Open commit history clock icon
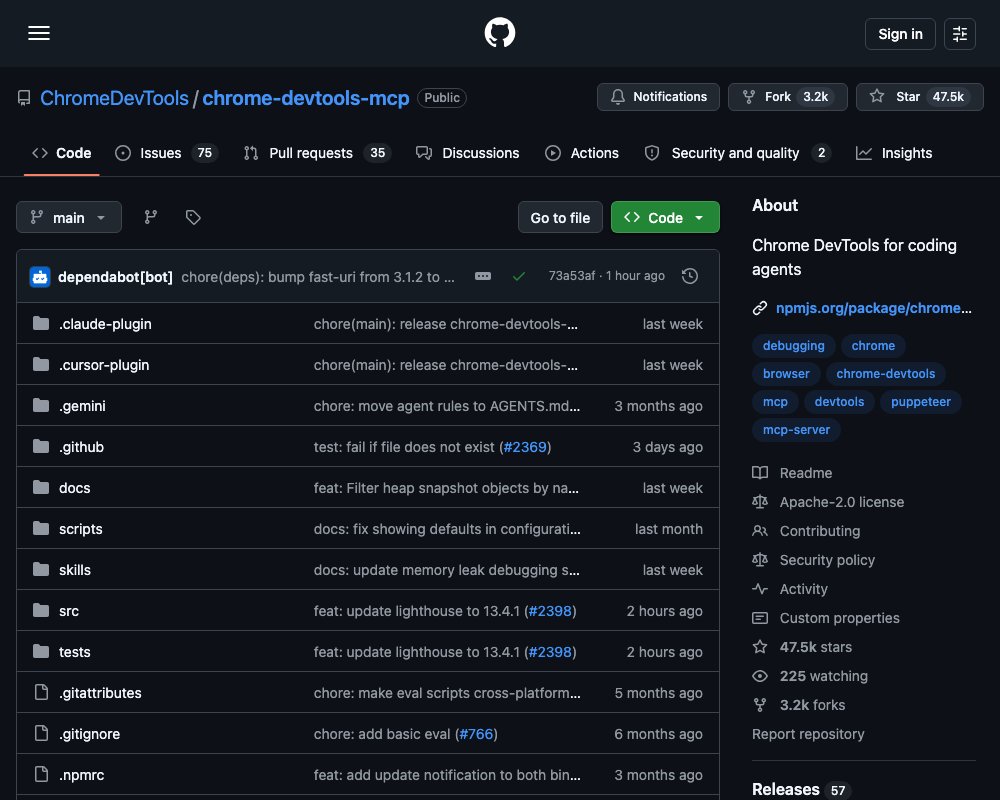The width and height of the screenshot is (1000, 800). click(x=689, y=276)
